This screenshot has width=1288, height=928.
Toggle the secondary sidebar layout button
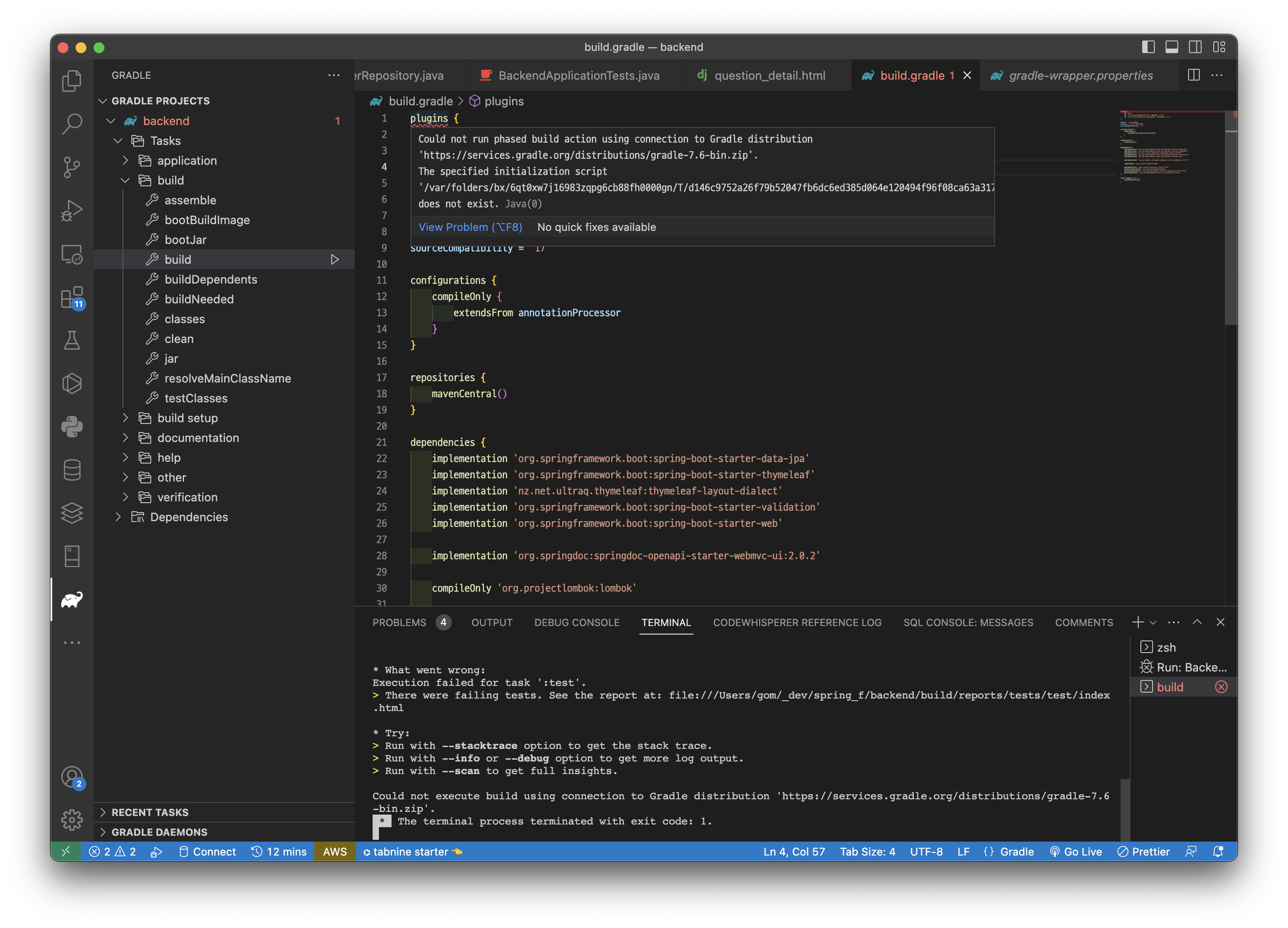1195,47
